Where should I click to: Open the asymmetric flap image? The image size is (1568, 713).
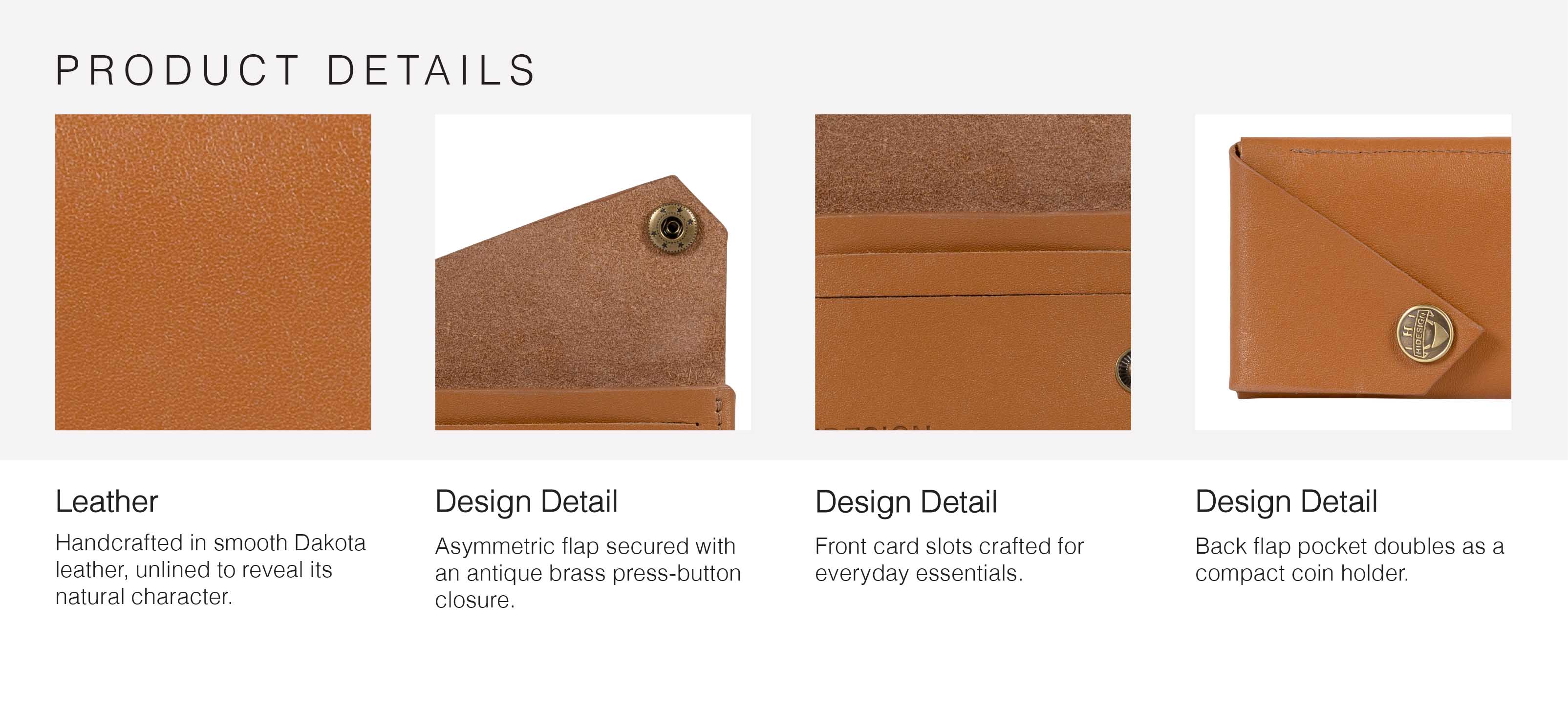click(x=593, y=272)
